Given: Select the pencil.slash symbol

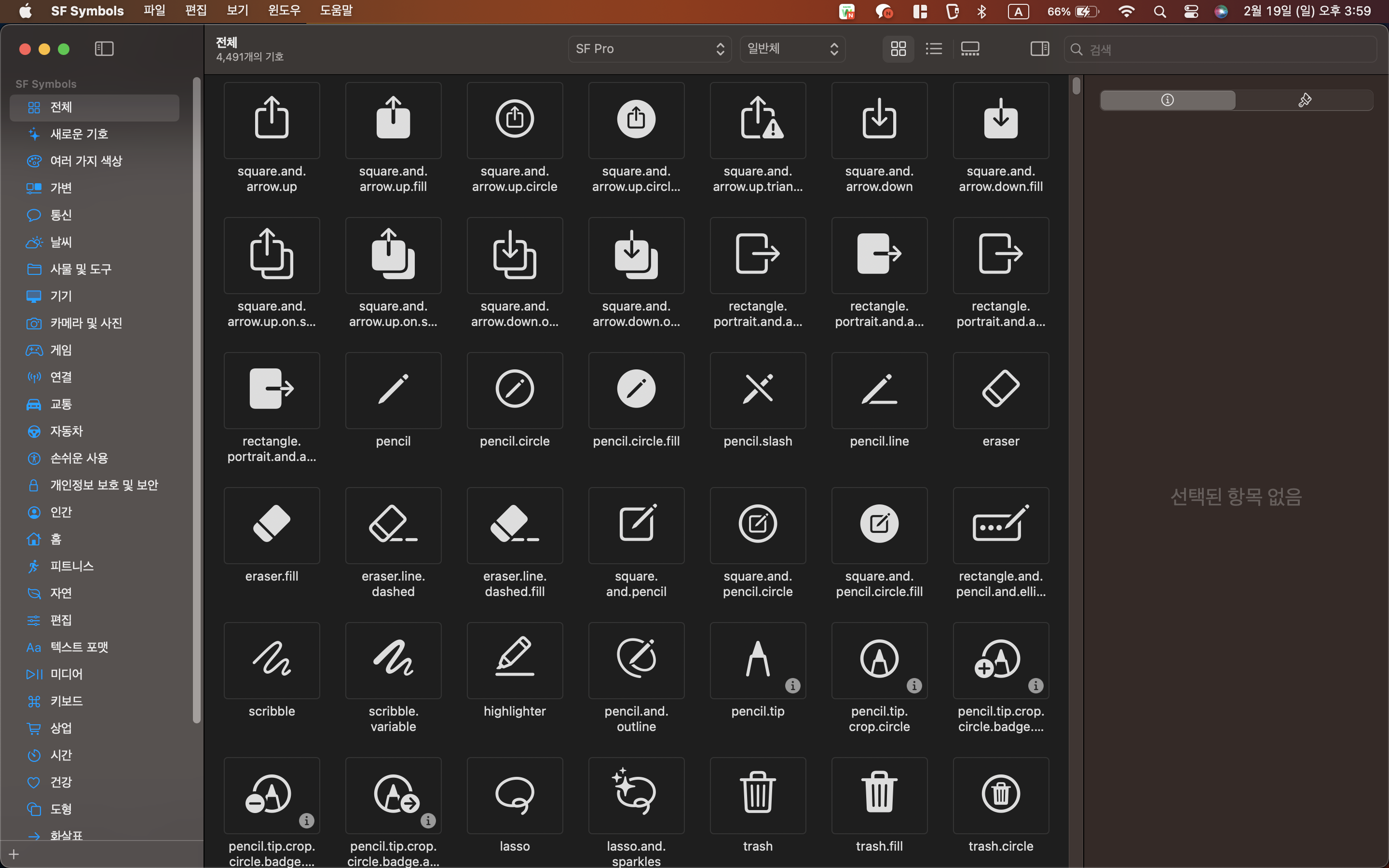Looking at the screenshot, I should point(758,390).
